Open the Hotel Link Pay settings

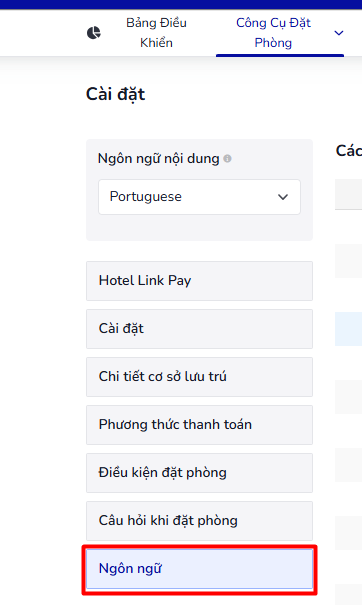(199, 281)
